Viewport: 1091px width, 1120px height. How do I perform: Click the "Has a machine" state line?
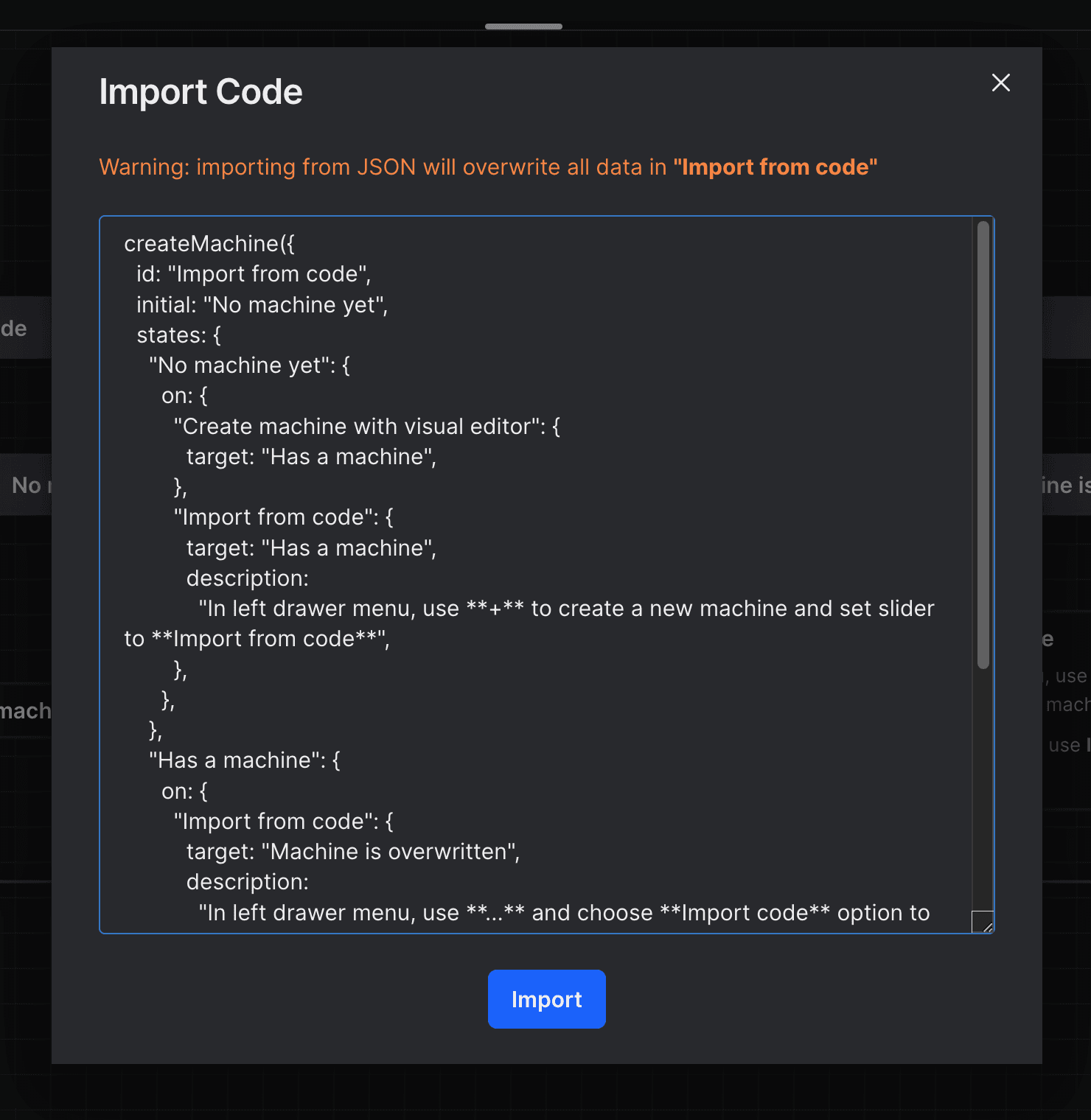pos(244,760)
